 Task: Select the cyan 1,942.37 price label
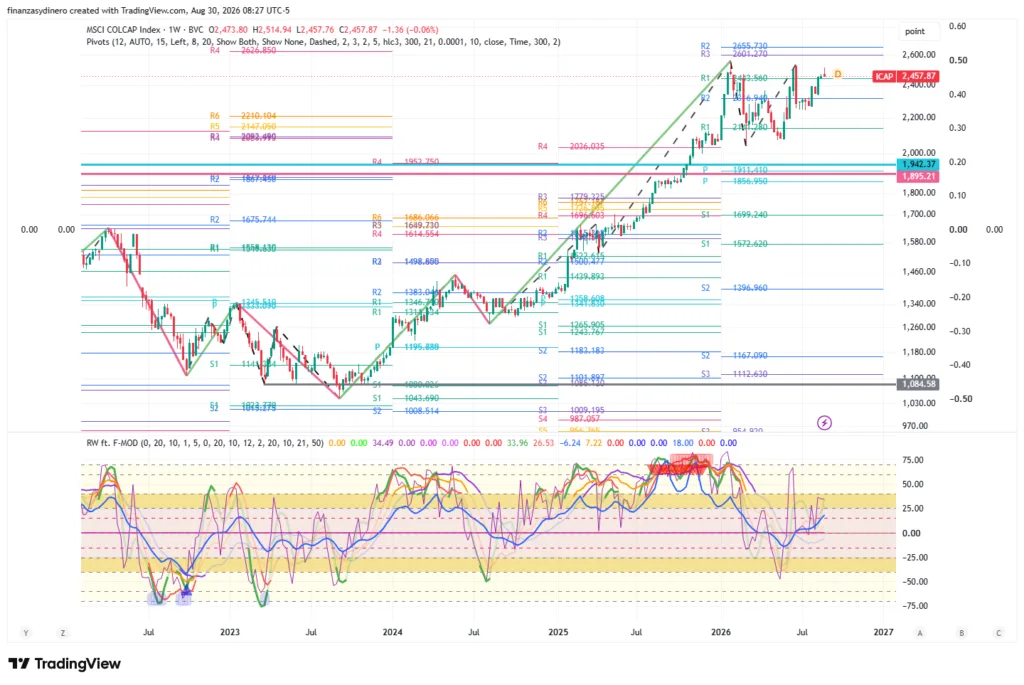tap(918, 165)
